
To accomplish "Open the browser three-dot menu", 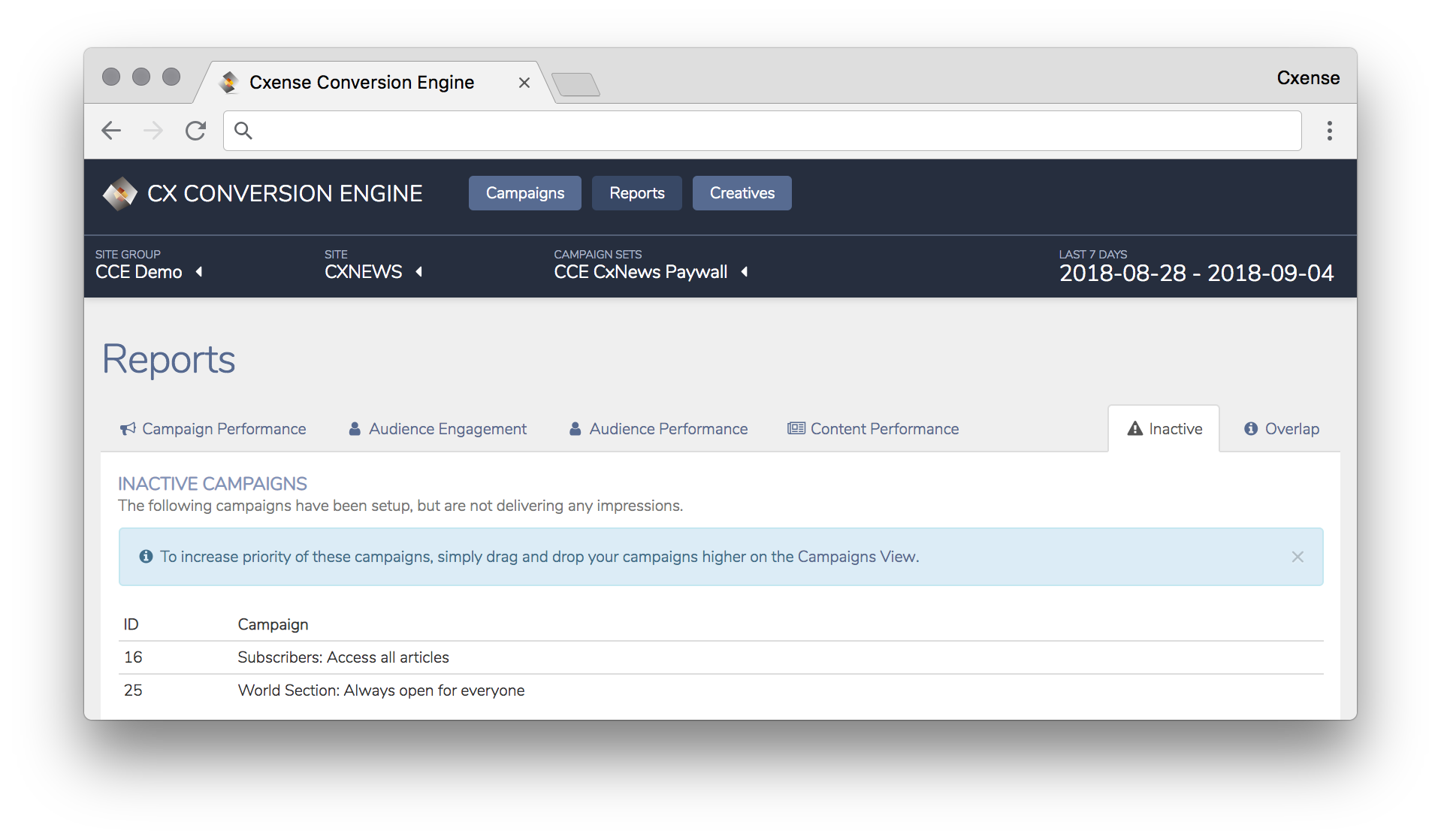I will click(x=1329, y=131).
